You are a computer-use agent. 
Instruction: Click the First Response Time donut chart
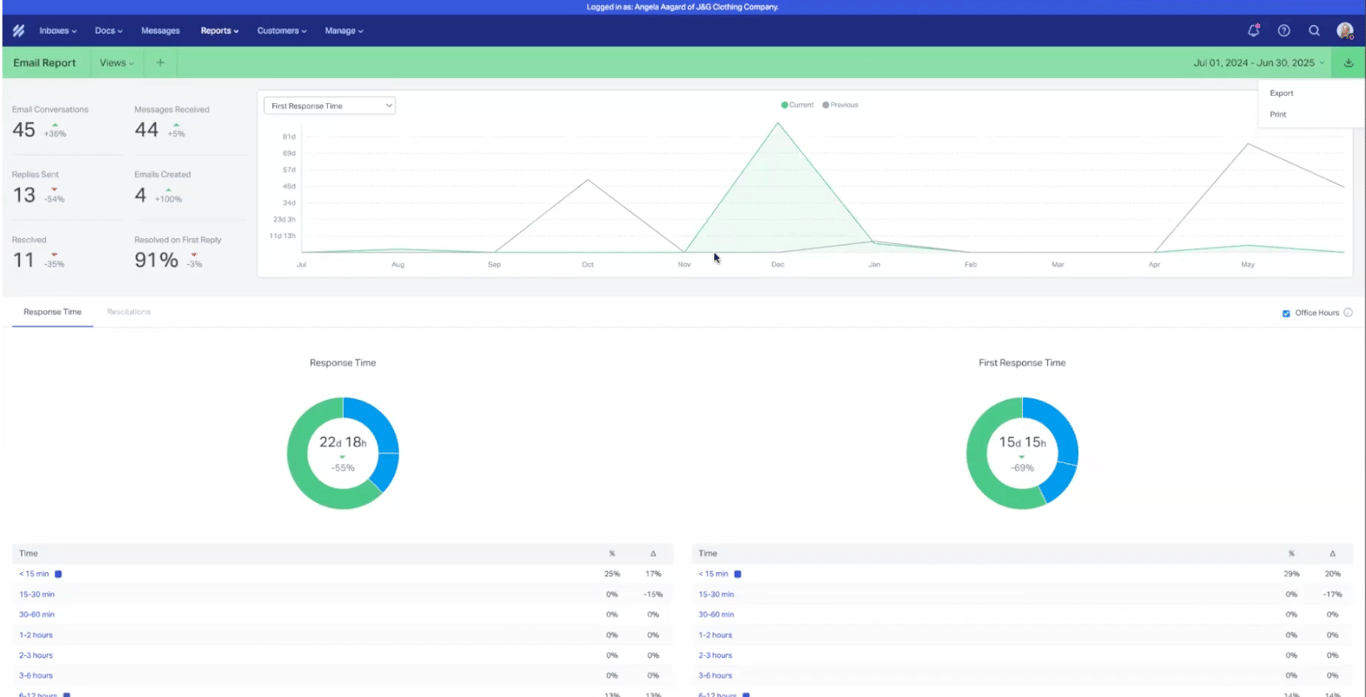1022,453
